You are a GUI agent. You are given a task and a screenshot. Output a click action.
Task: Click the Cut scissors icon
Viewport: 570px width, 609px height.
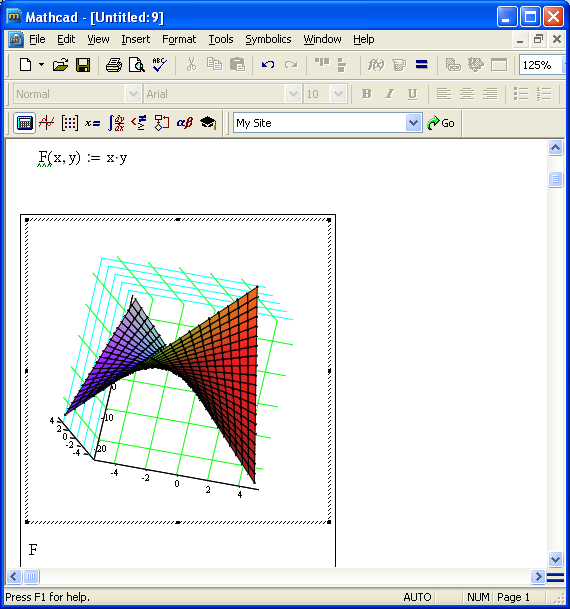tap(191, 64)
